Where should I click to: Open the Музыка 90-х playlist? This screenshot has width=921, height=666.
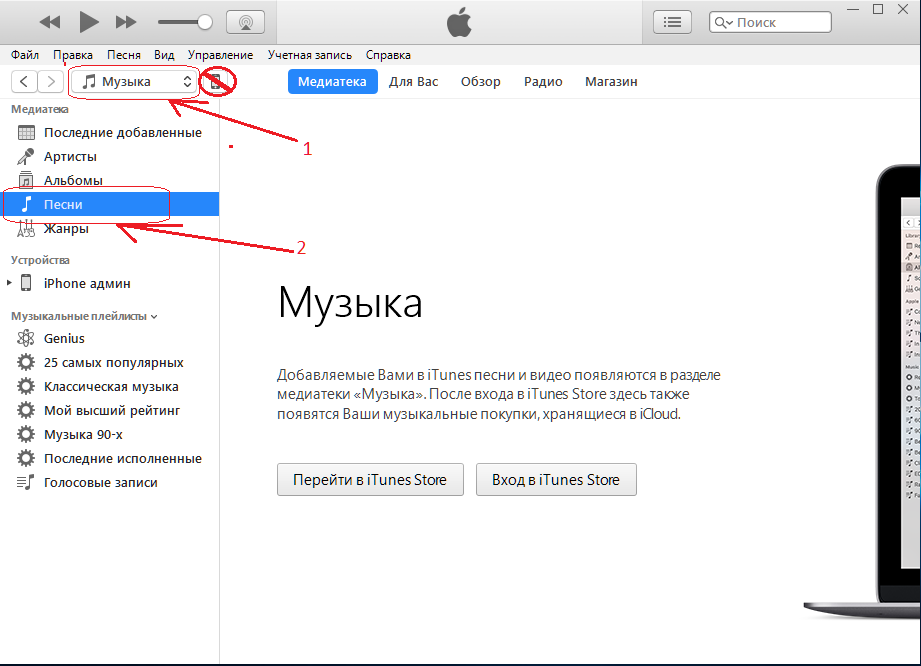[x=109, y=435]
